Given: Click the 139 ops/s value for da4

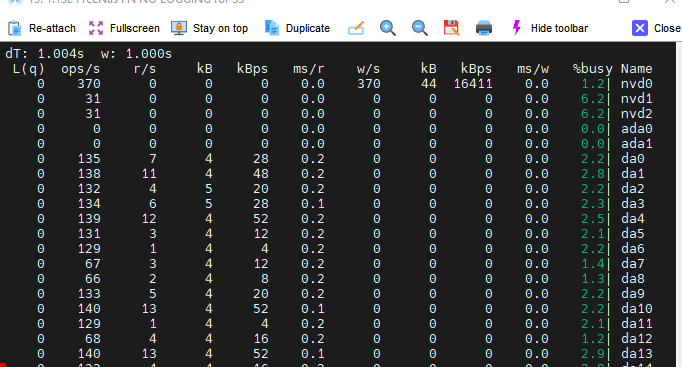Looking at the screenshot, I should coord(89,219).
